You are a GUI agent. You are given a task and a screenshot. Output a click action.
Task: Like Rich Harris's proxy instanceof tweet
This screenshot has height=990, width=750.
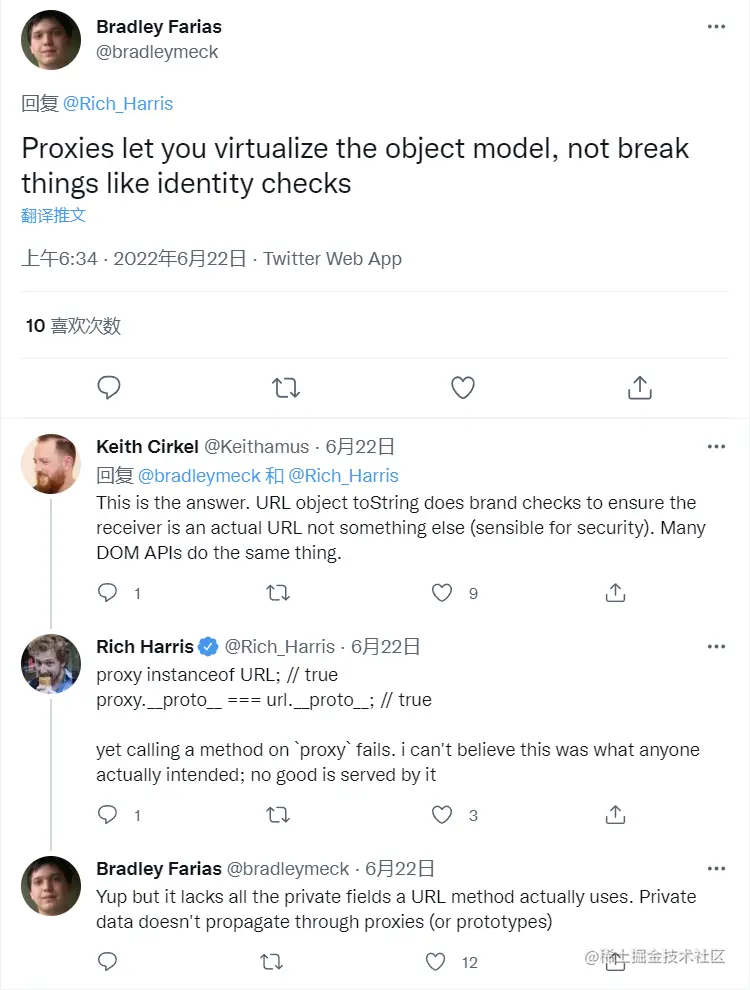point(442,815)
